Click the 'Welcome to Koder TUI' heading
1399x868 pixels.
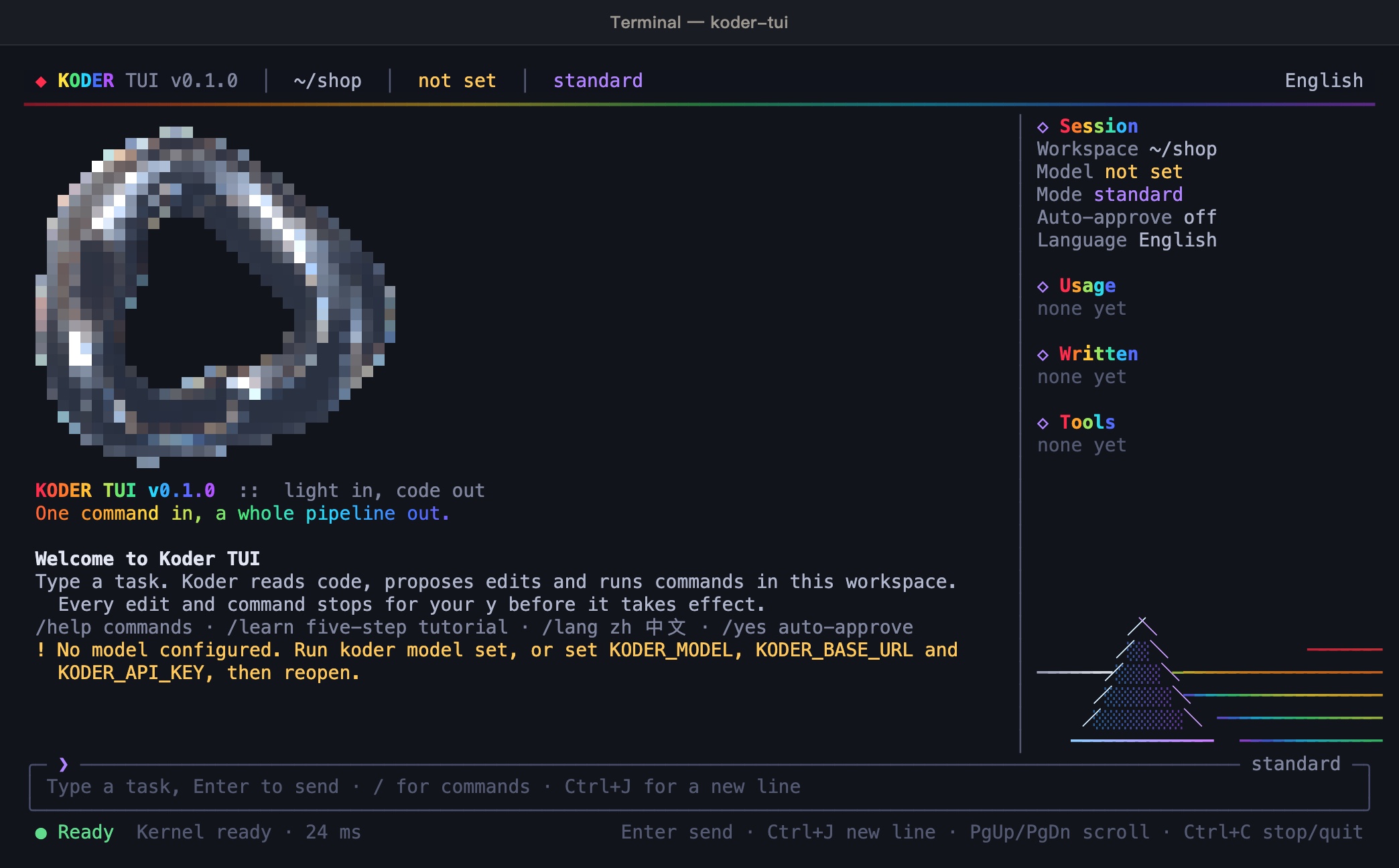pos(147,559)
